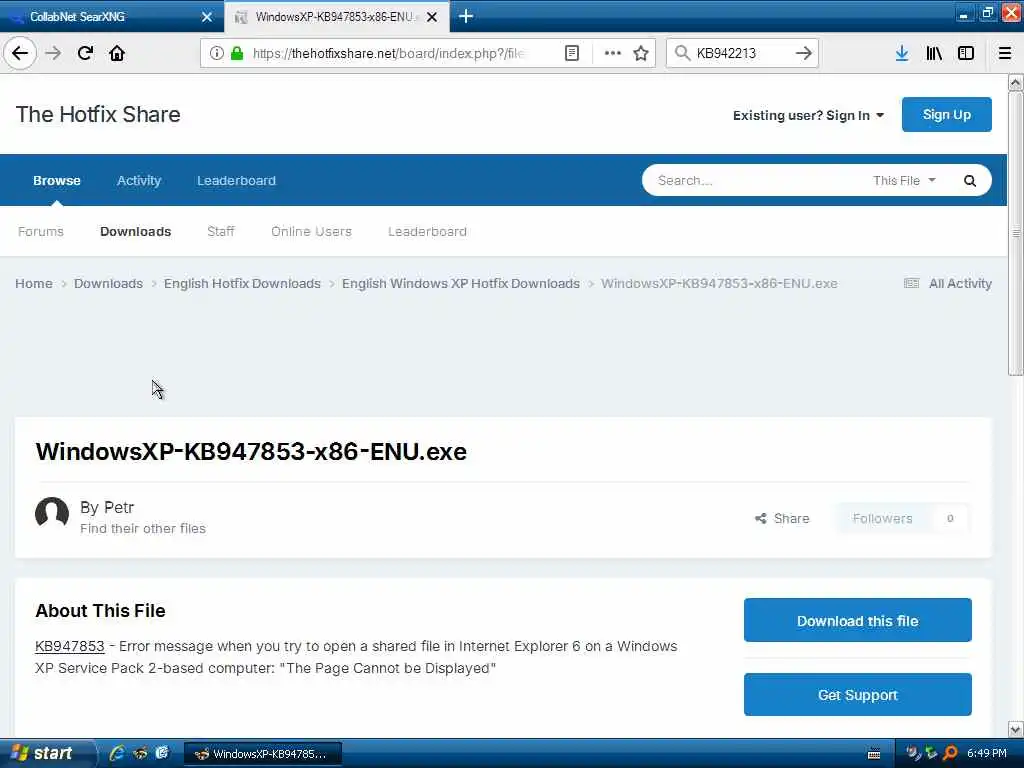Screen dimensions: 1024x768
Task: Open the browser home page icon
Action: [x=117, y=53]
